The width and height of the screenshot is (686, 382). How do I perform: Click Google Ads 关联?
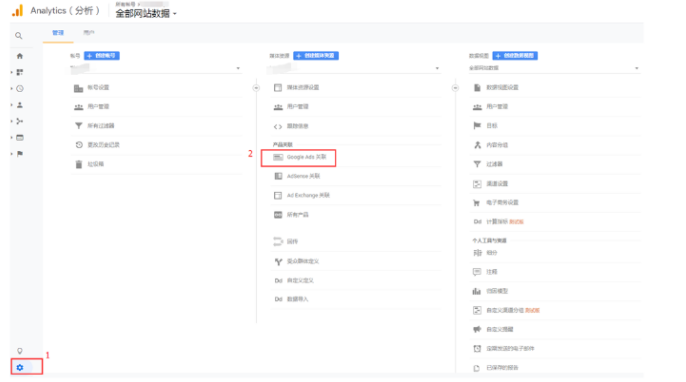[306, 157]
